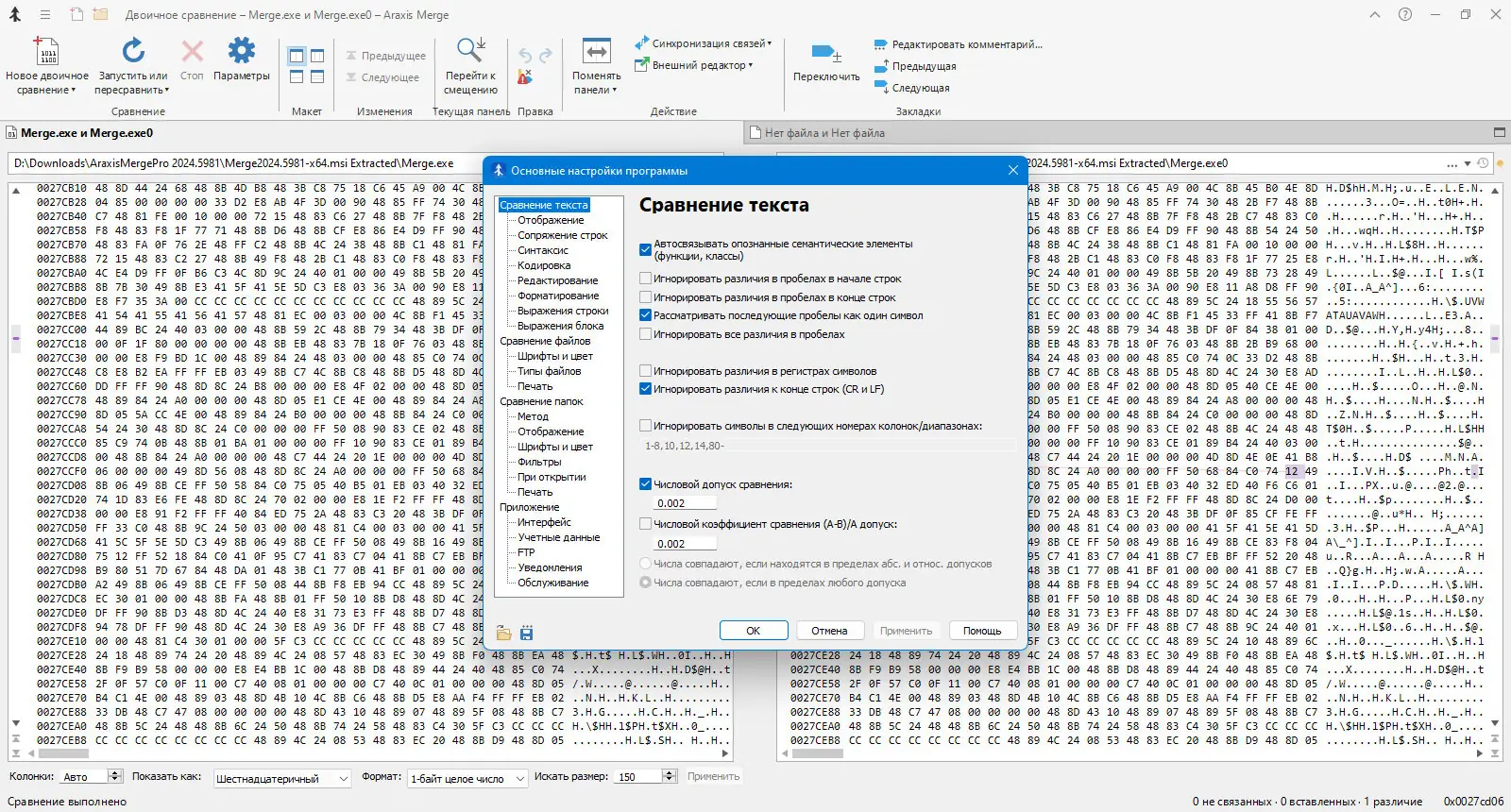The width and height of the screenshot is (1511, 812).
Task: Click the Стоп toolbar icon
Action: coord(193,51)
